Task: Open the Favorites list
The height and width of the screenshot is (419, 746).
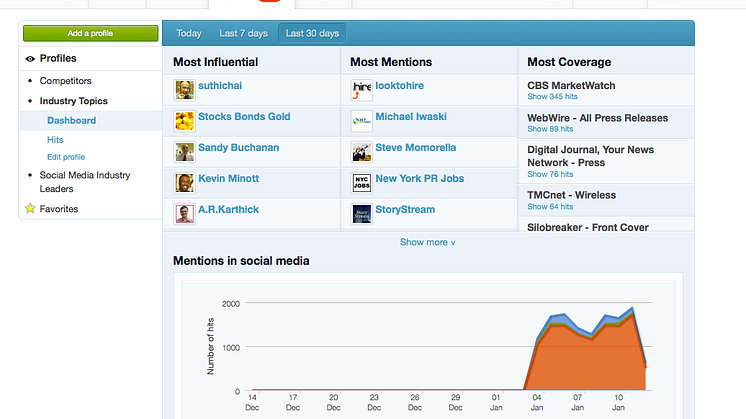Action: (x=59, y=209)
